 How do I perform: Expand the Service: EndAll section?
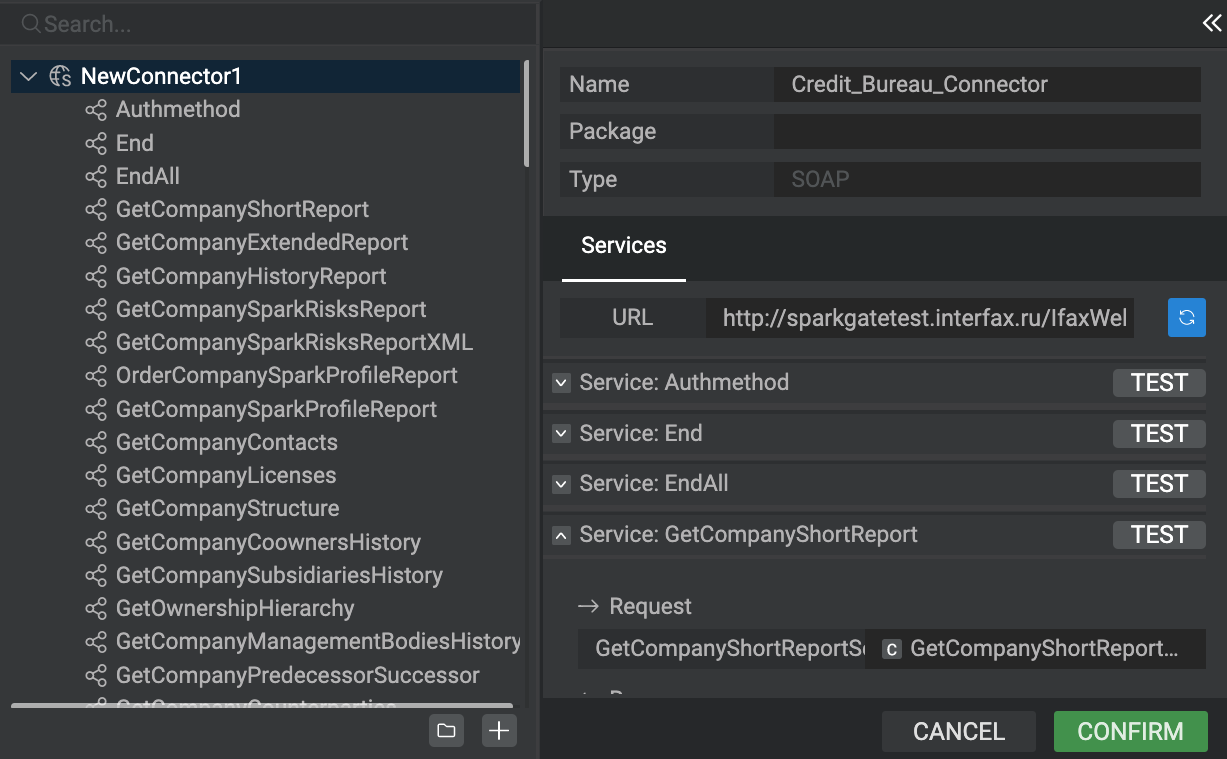(561, 484)
